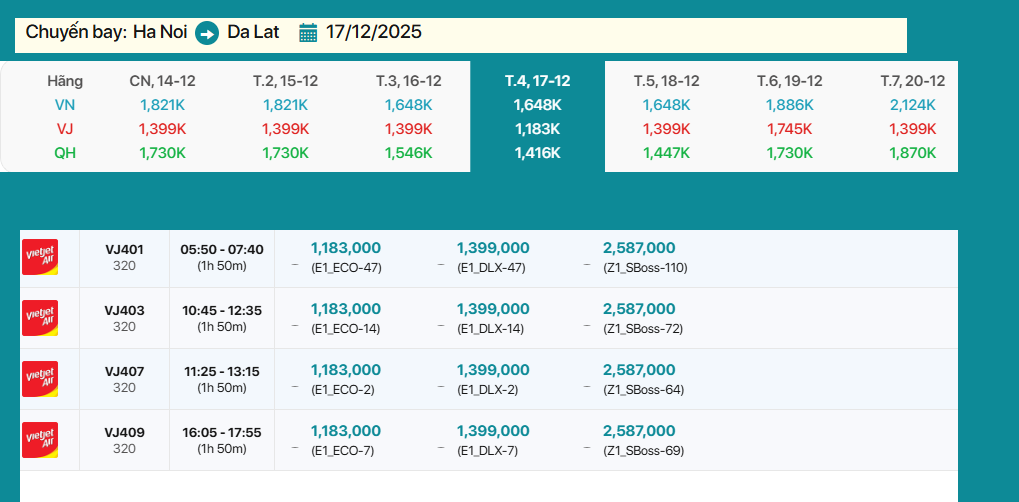Switch to the T.5, 18-12 date column
The height and width of the screenshot is (502, 1019).
[666, 81]
